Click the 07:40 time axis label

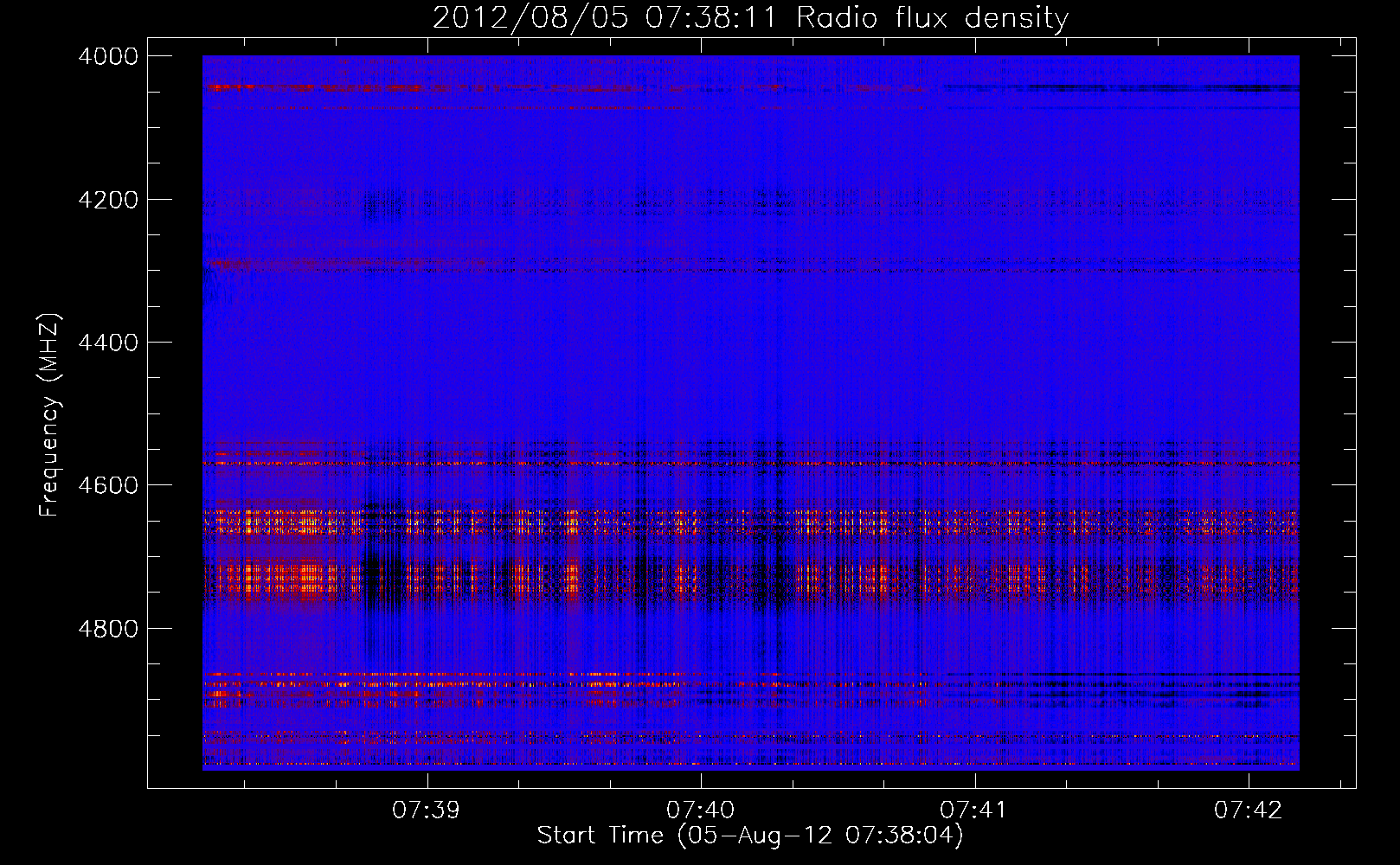pos(700,810)
